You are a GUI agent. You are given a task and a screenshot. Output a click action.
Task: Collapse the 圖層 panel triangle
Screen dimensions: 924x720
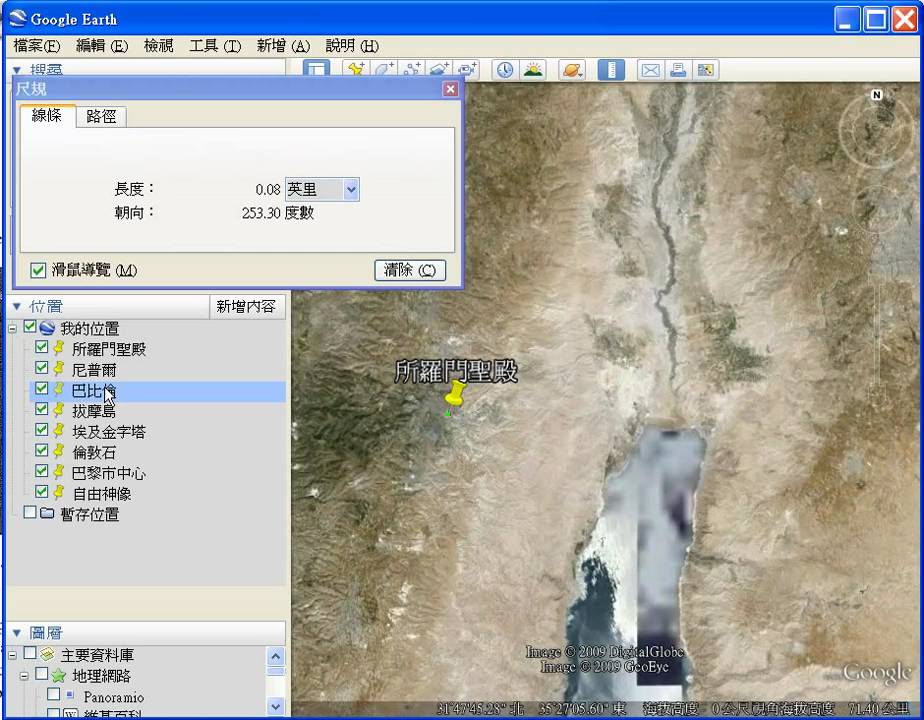pos(16,633)
